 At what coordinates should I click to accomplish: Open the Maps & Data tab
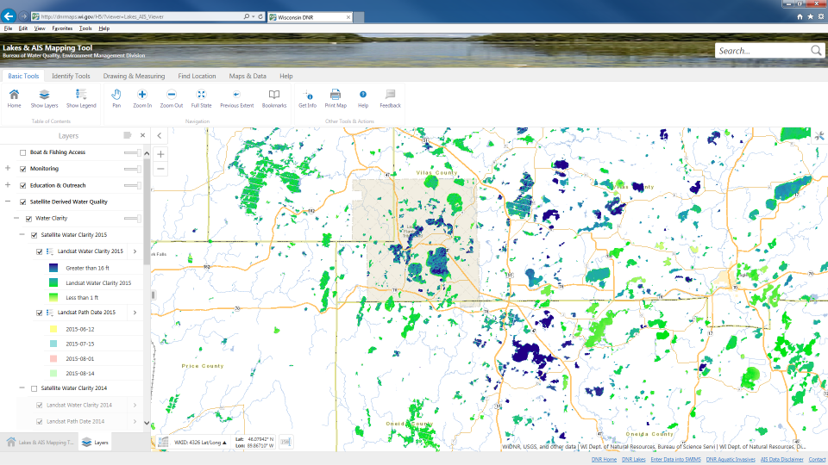coord(247,76)
